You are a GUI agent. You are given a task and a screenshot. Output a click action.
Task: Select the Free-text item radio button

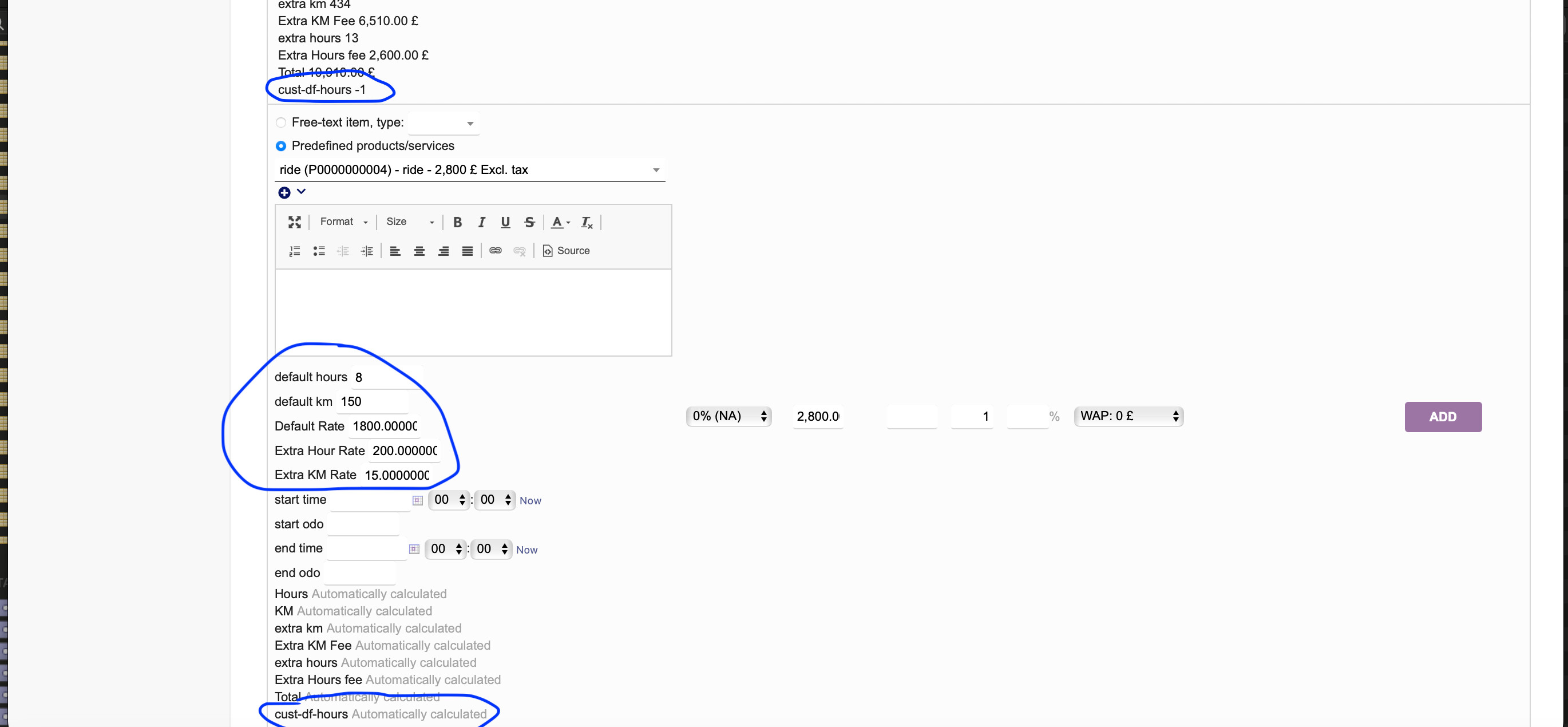point(280,123)
